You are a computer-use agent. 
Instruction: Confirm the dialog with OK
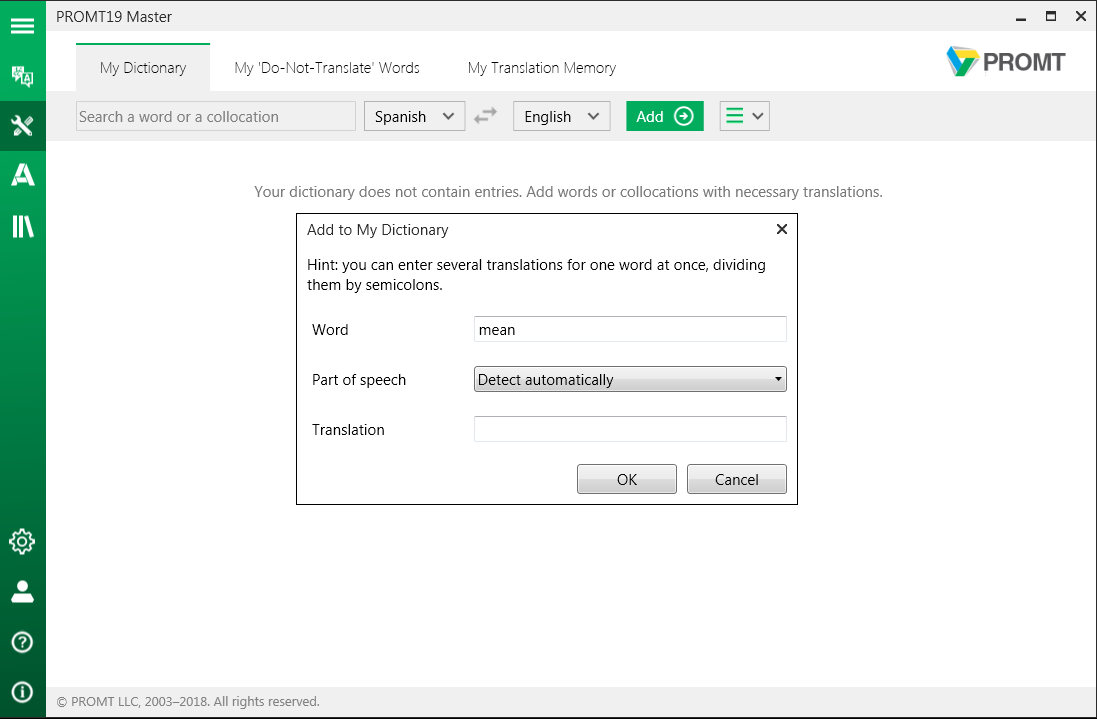click(627, 479)
